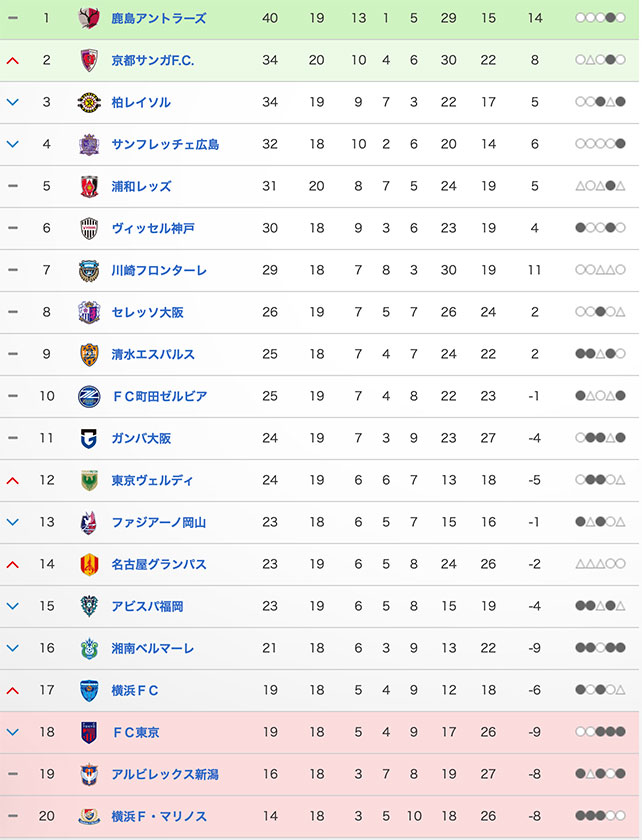Open 清水エスパルス team link
Image resolution: width=642 pixels, height=840 pixels.
153,354
